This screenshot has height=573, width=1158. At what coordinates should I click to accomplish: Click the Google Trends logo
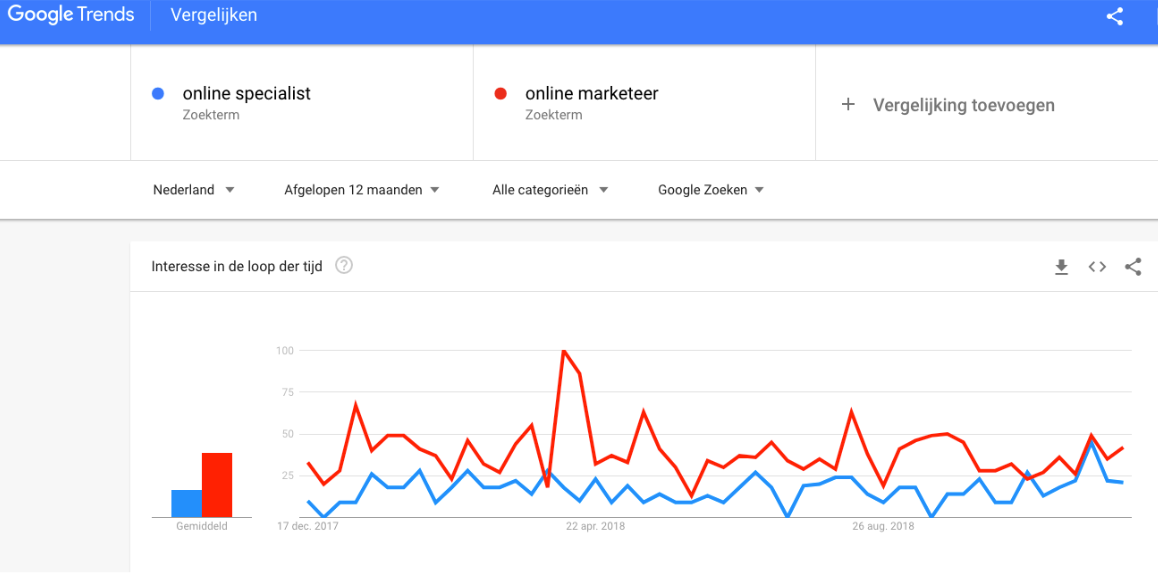click(x=71, y=15)
